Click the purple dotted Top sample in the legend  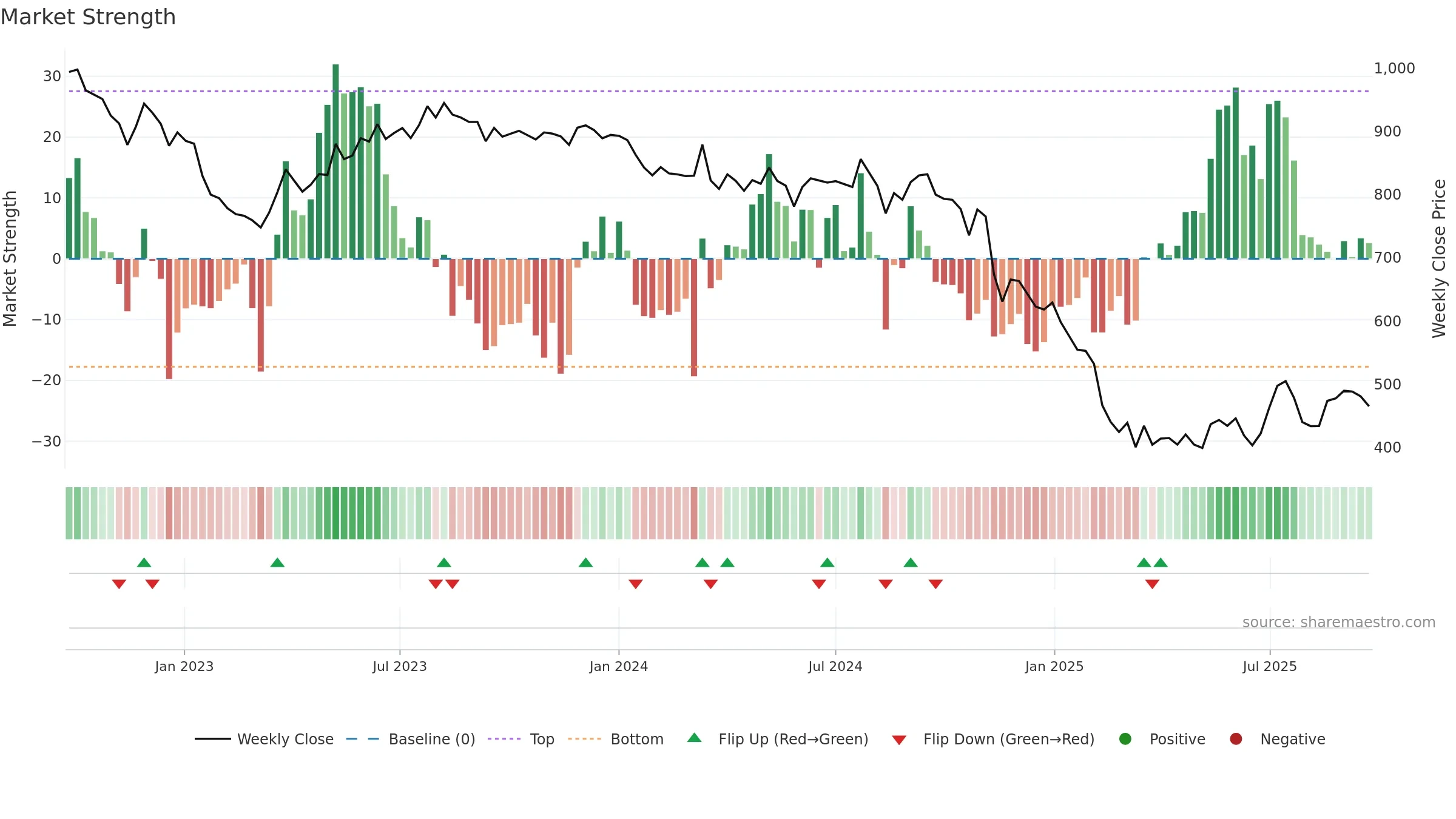(504, 739)
